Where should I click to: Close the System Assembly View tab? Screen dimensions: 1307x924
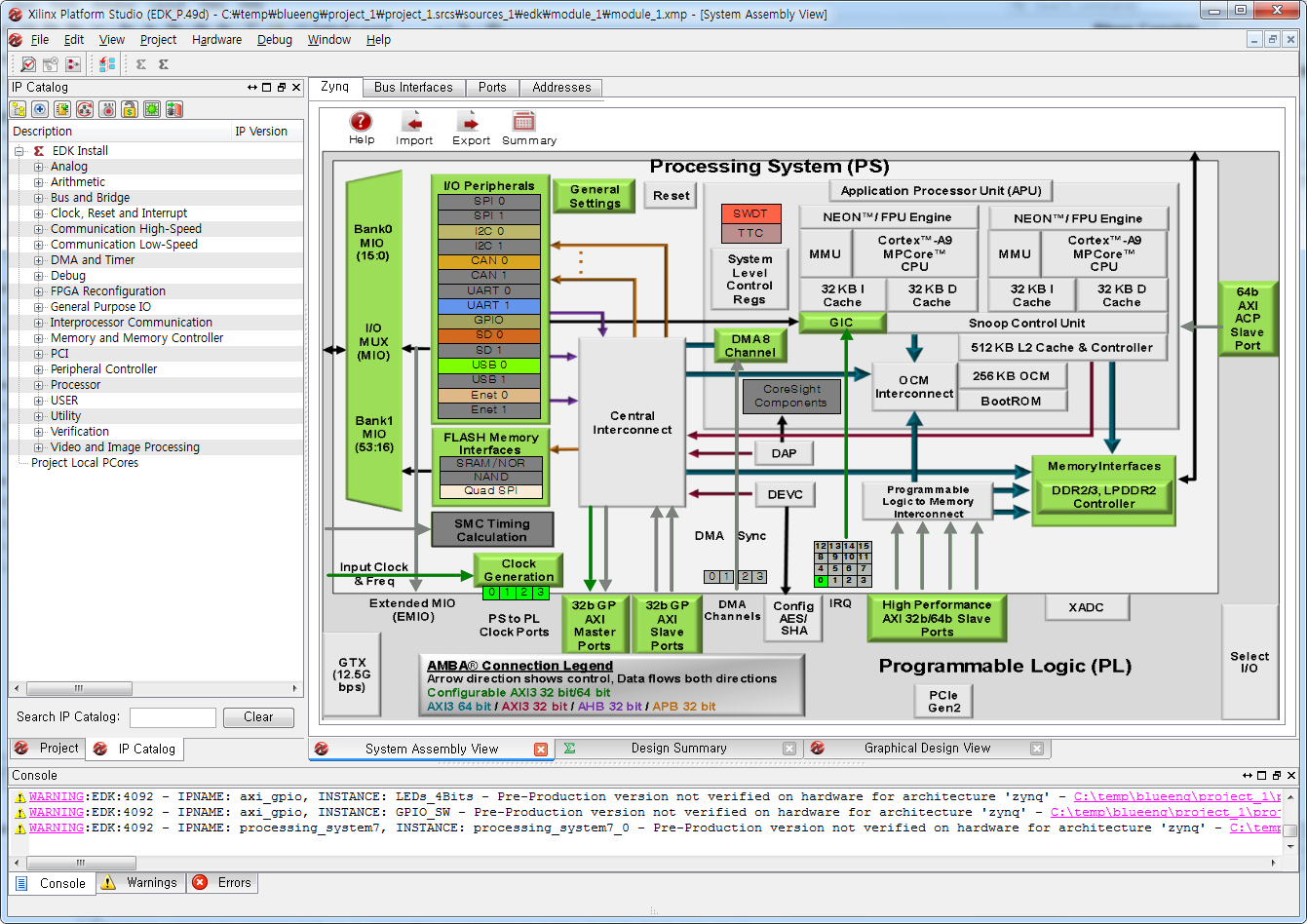pyautogui.click(x=541, y=749)
